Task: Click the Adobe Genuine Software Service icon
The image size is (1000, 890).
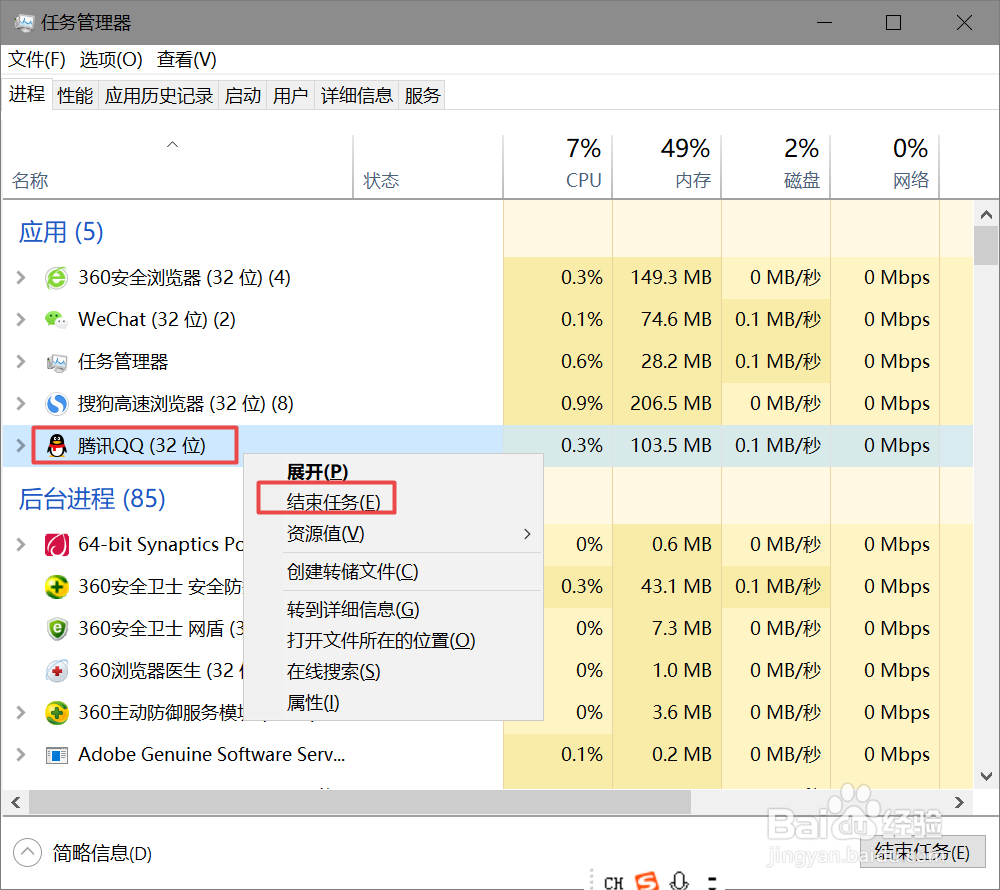Action: (56, 755)
